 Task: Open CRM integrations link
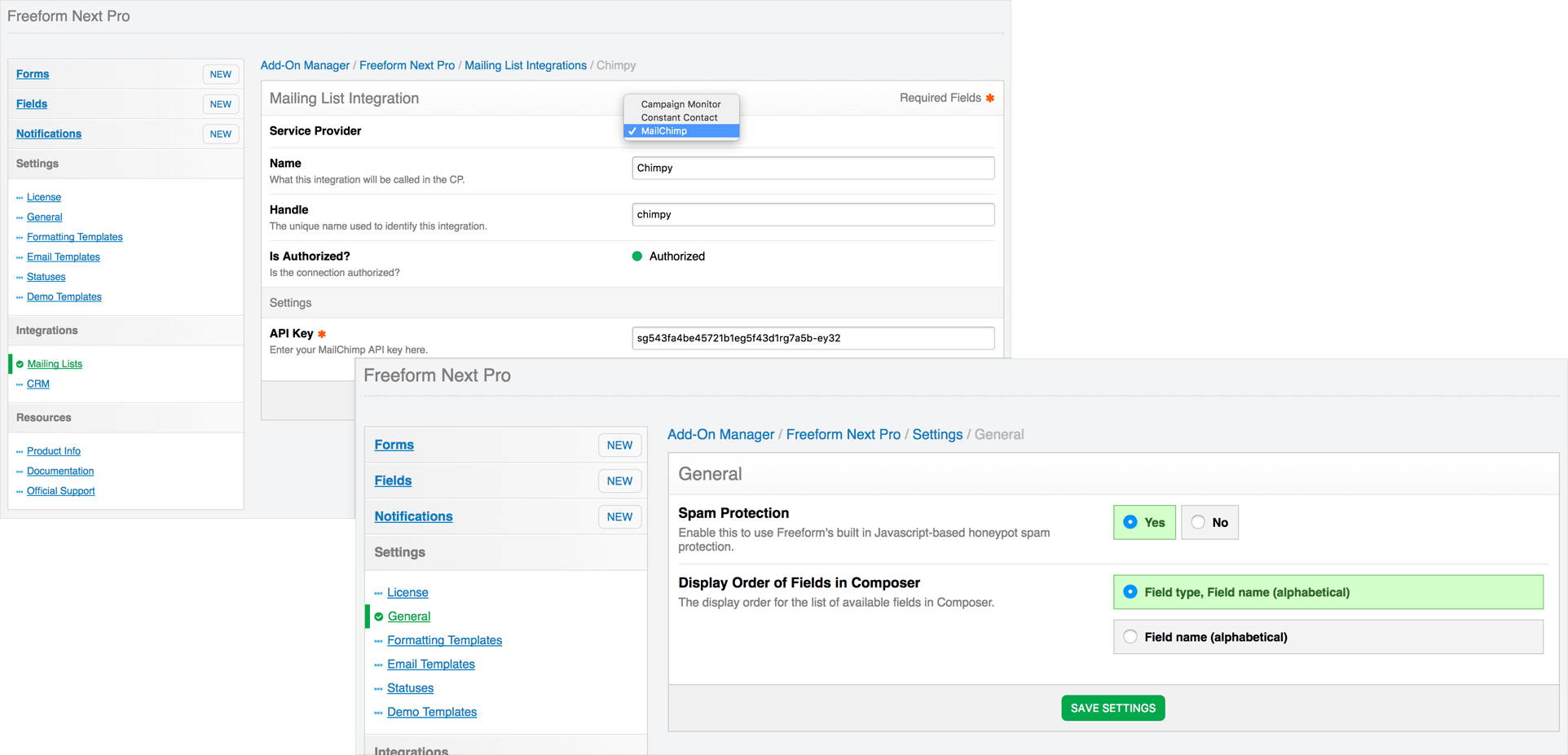coord(38,384)
